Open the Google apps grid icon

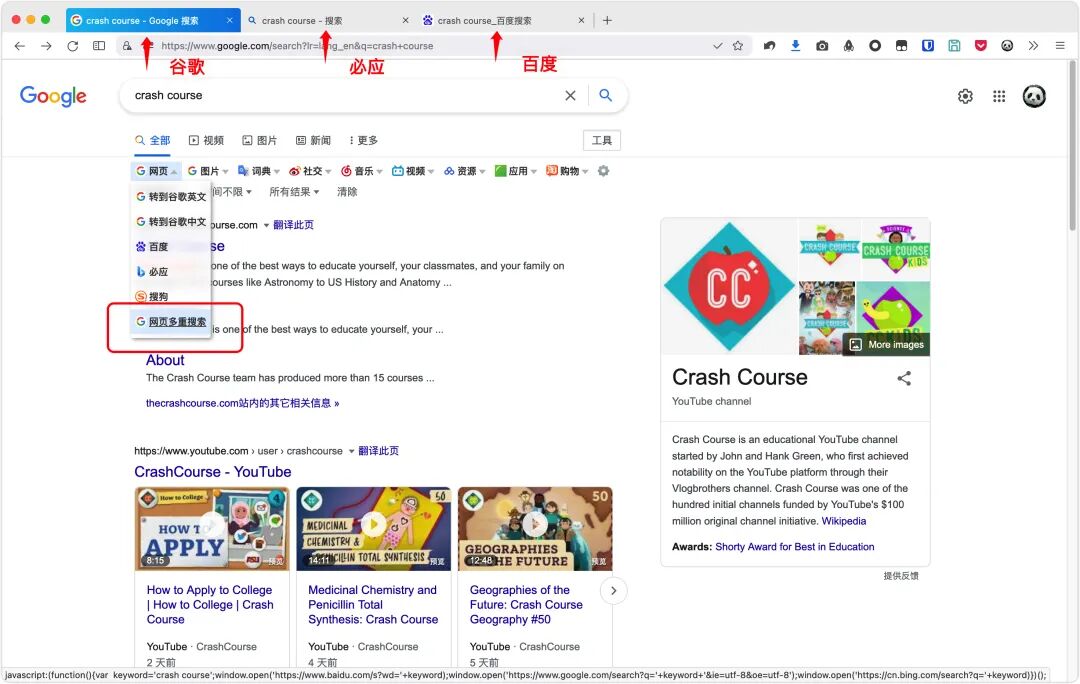tap(999, 96)
